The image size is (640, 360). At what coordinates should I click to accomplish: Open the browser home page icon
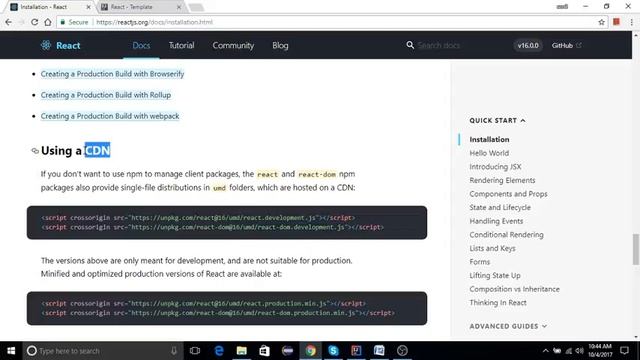(48, 22)
